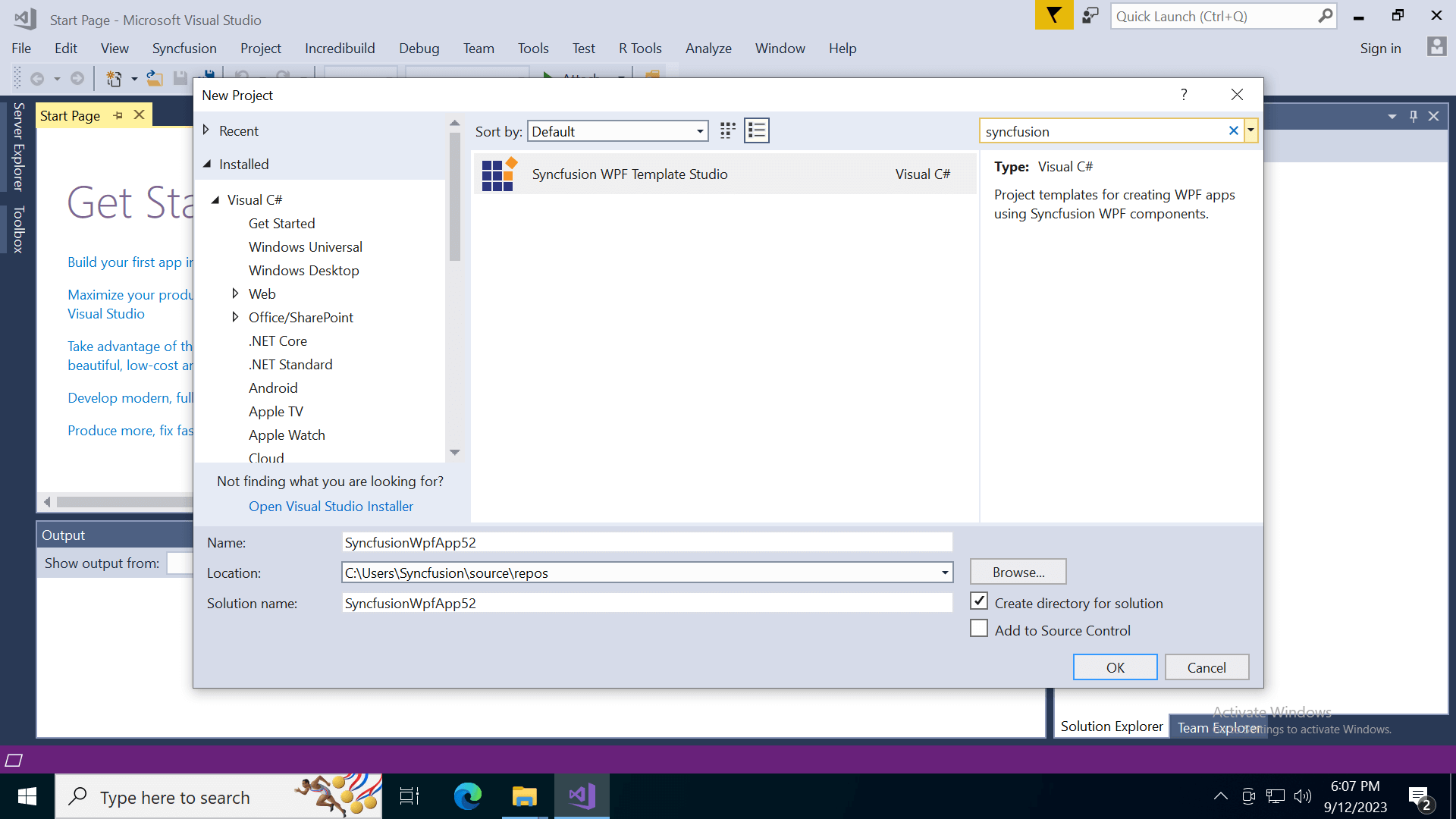The width and height of the screenshot is (1456, 819).
Task: Toggle pin on Start Page tab
Action: [x=118, y=115]
